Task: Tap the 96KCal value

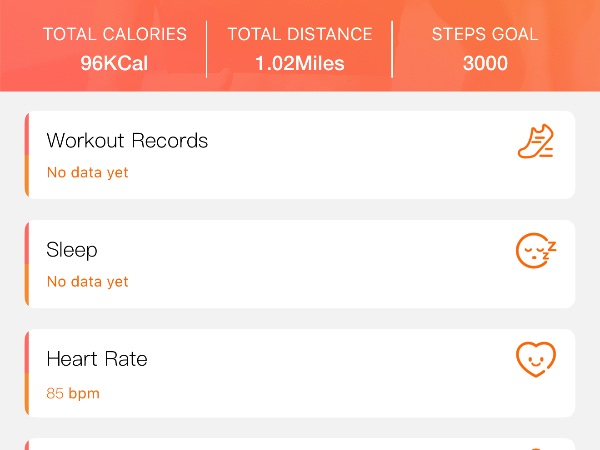Action: pyautogui.click(x=115, y=64)
